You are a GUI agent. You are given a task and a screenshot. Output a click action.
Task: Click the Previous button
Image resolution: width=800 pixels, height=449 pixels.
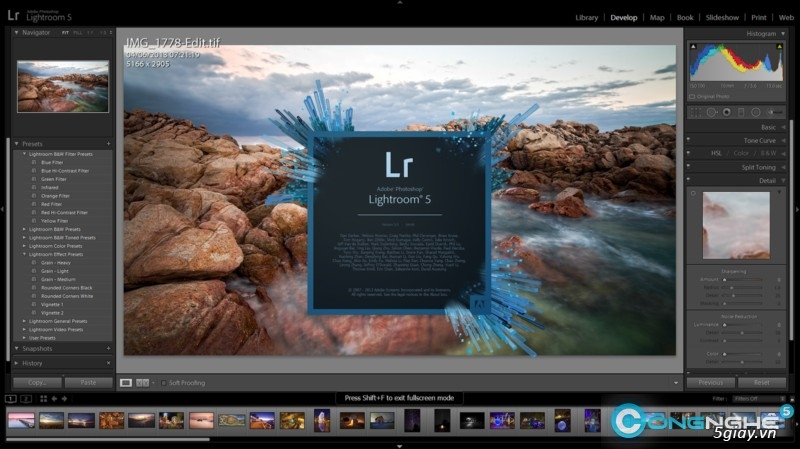tap(711, 383)
